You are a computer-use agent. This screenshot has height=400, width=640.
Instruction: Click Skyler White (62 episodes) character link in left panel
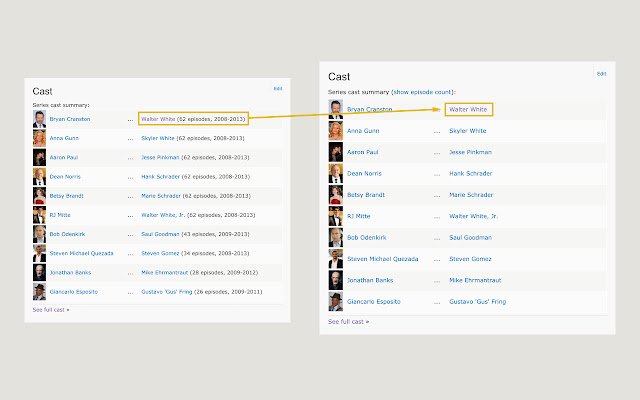[158, 138]
